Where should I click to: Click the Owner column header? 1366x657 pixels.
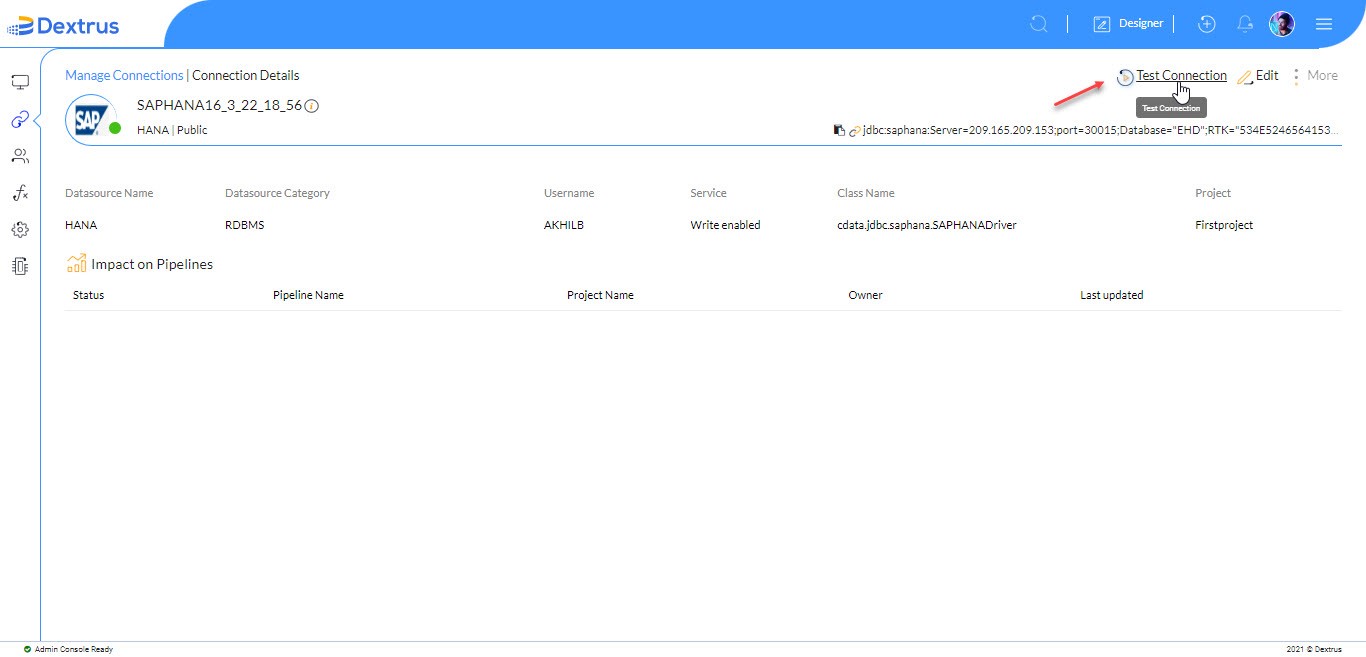coord(865,295)
